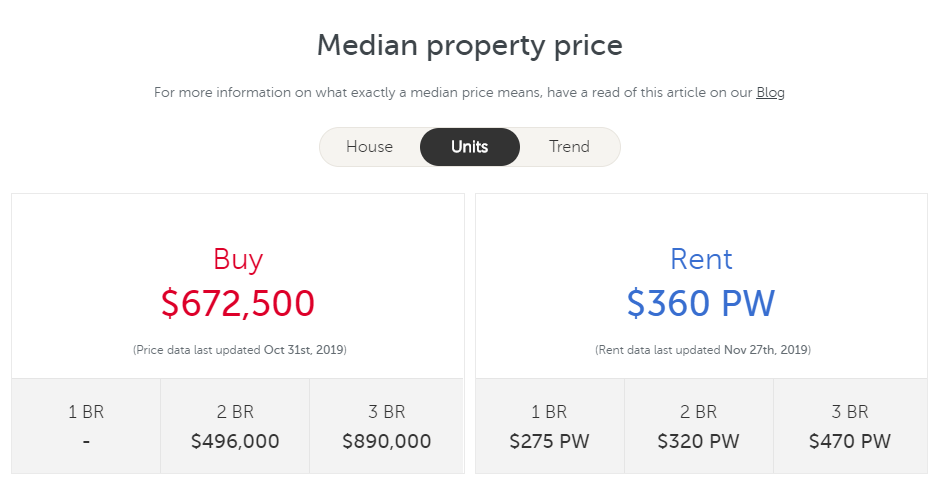Viewport: 937px width, 483px height.
Task: Click the price data last updated note
Action: pos(240,350)
